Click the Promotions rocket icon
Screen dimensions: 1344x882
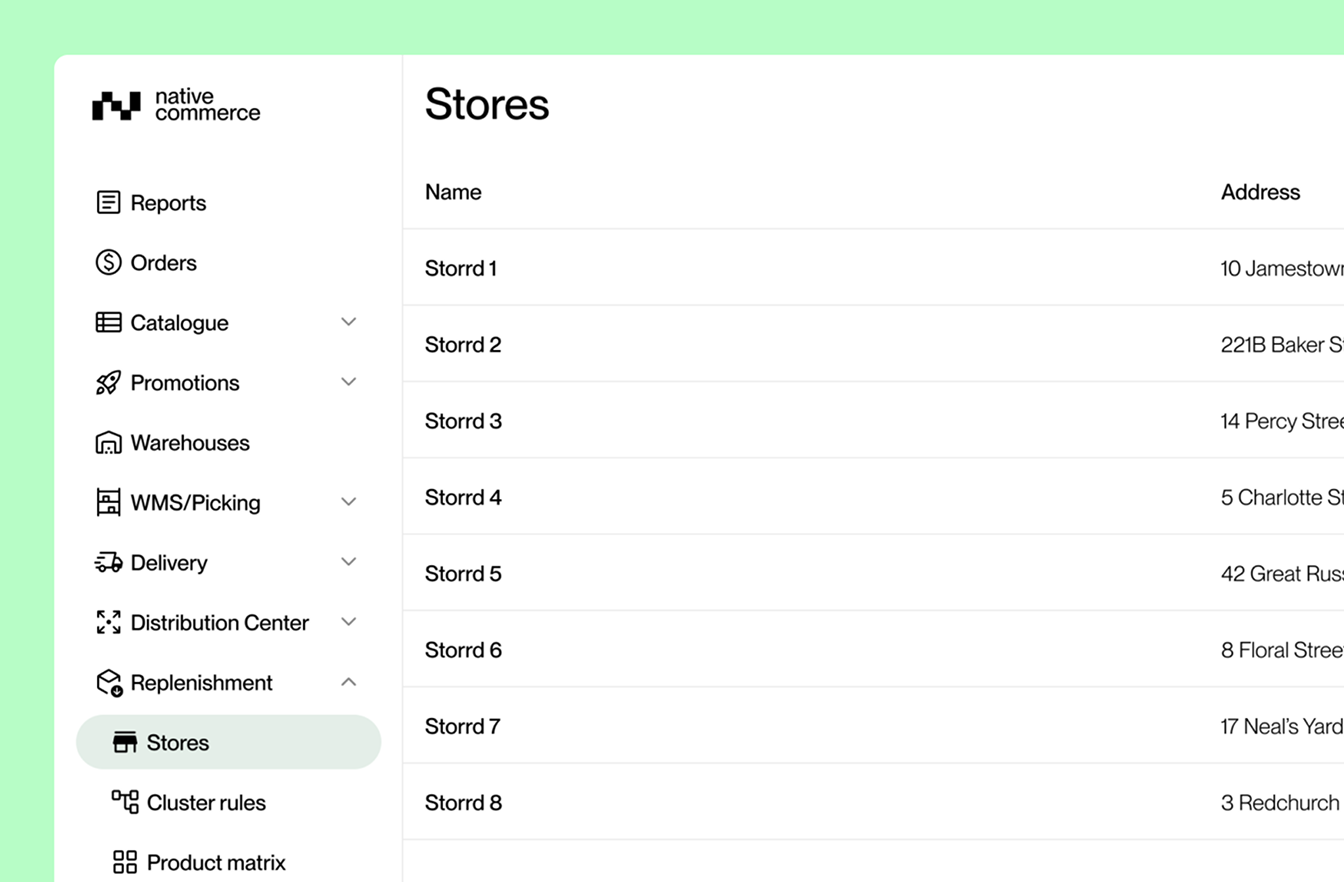point(108,383)
